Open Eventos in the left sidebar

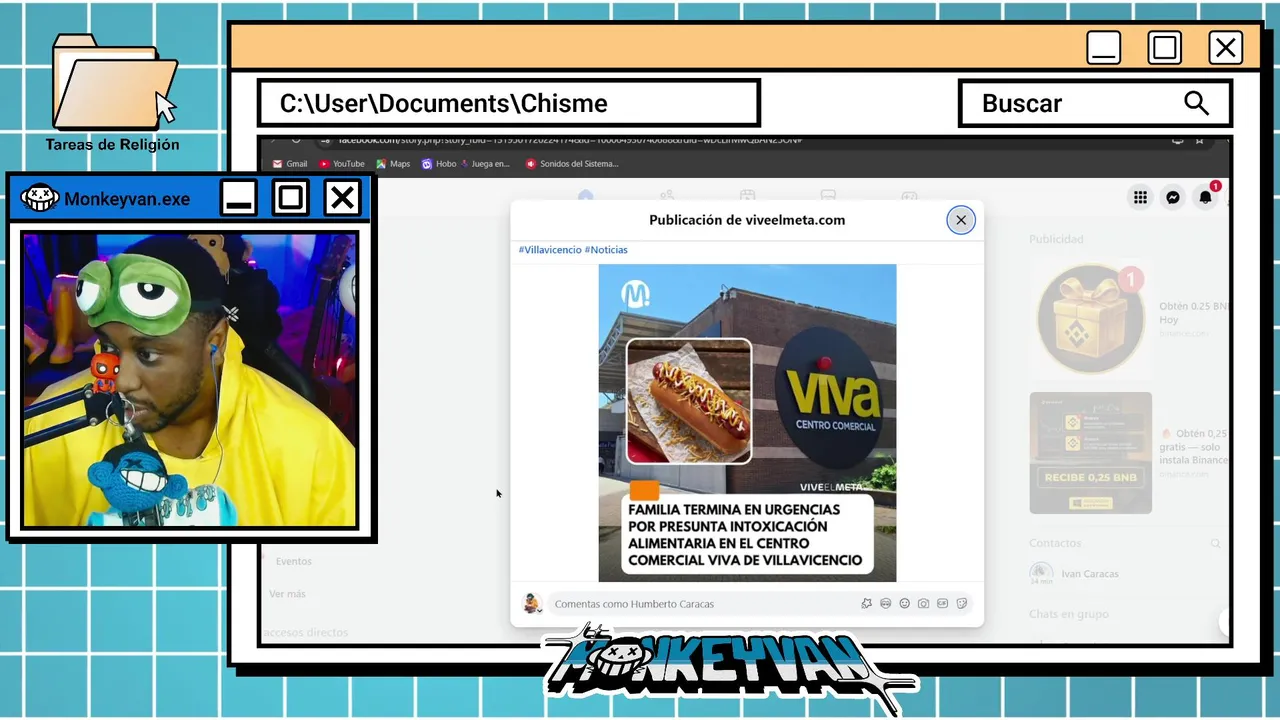tap(294, 562)
